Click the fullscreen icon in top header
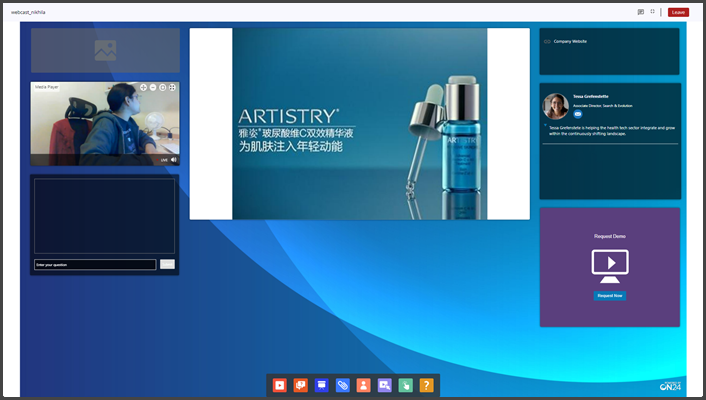This screenshot has width=706, height=400. tap(652, 12)
